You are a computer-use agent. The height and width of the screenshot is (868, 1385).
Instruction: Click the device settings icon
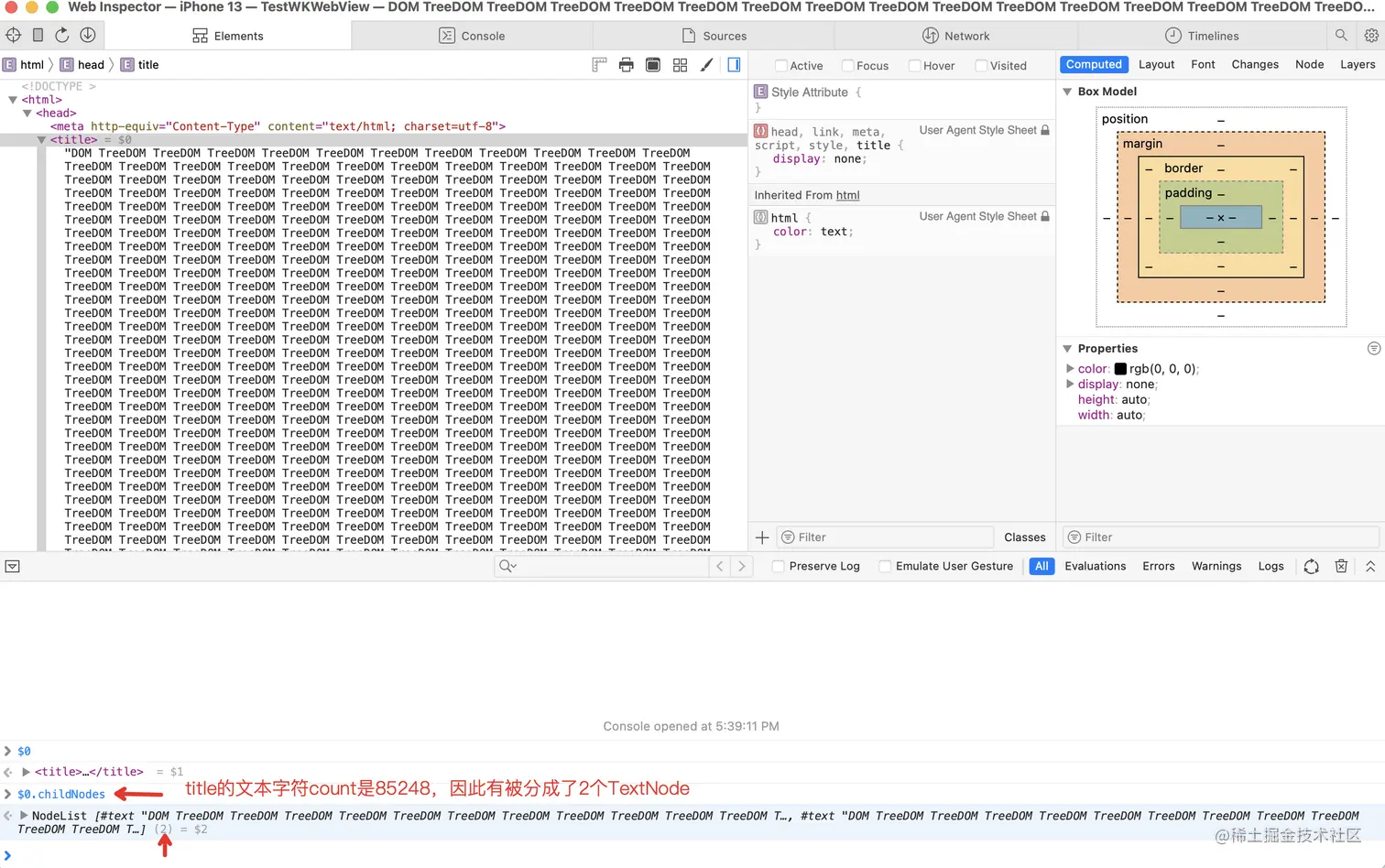pyautogui.click(x=38, y=36)
